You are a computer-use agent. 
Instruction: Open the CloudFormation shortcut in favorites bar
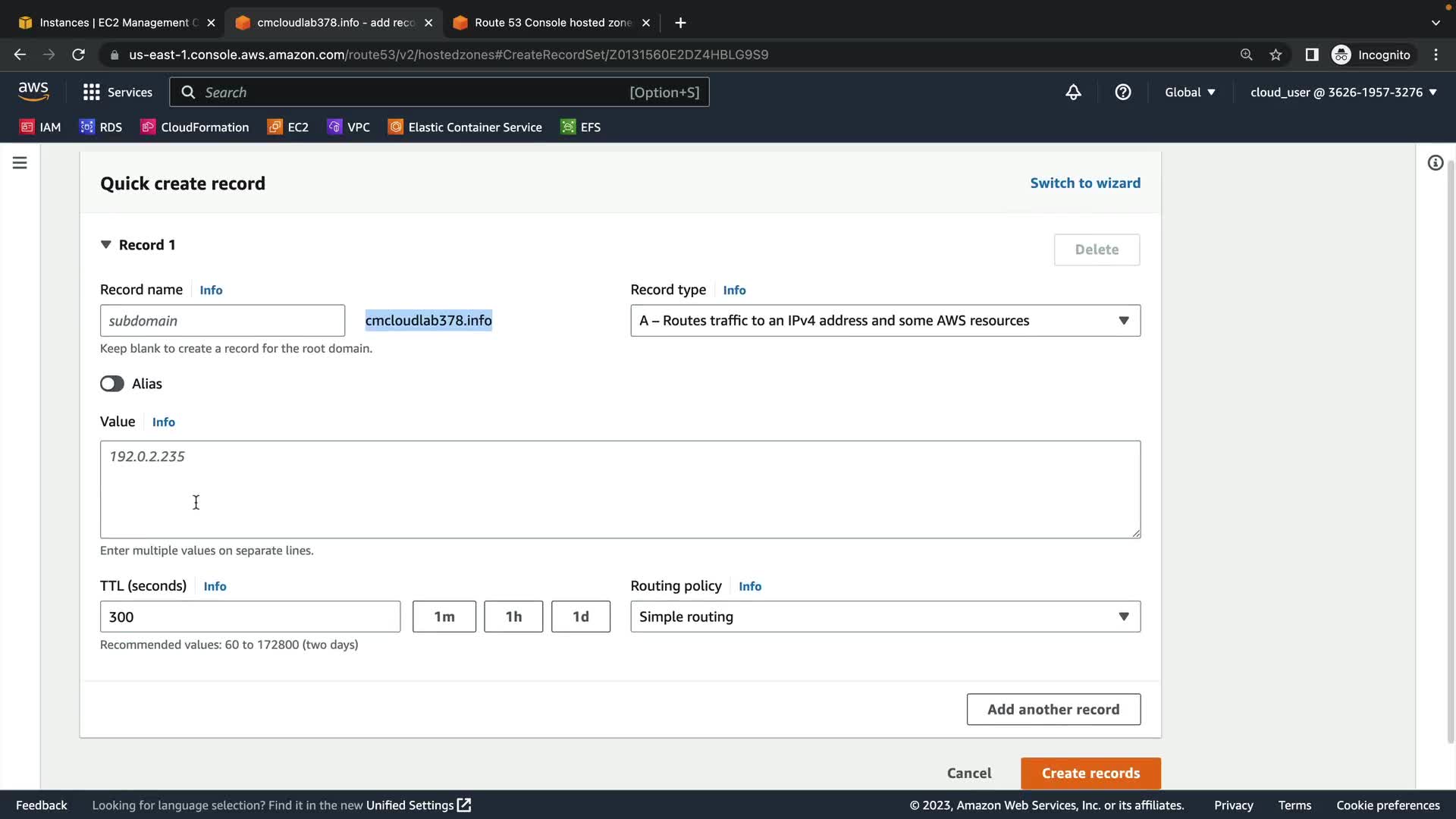[195, 127]
